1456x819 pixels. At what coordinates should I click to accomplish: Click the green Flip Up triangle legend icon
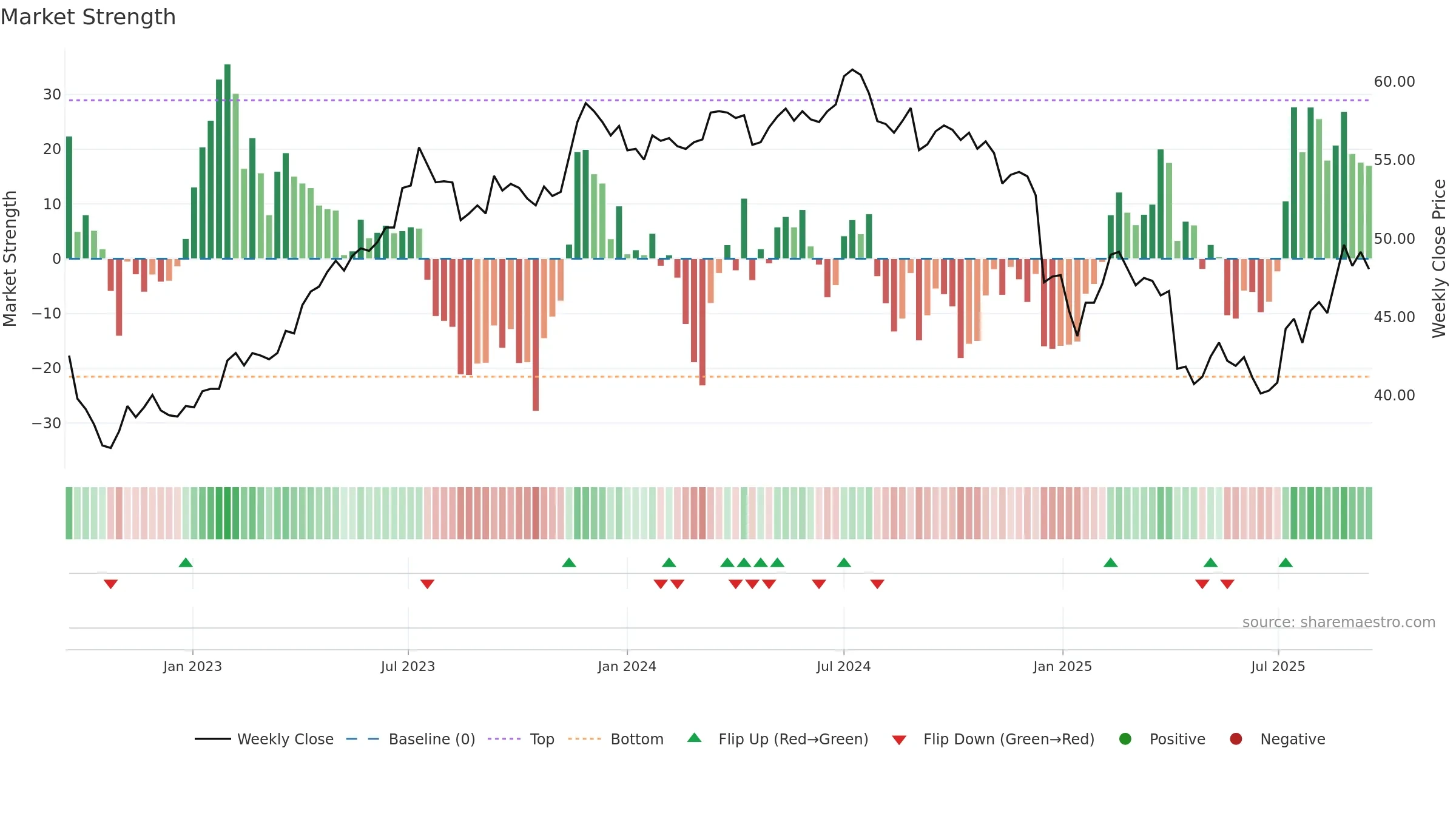tap(695, 738)
